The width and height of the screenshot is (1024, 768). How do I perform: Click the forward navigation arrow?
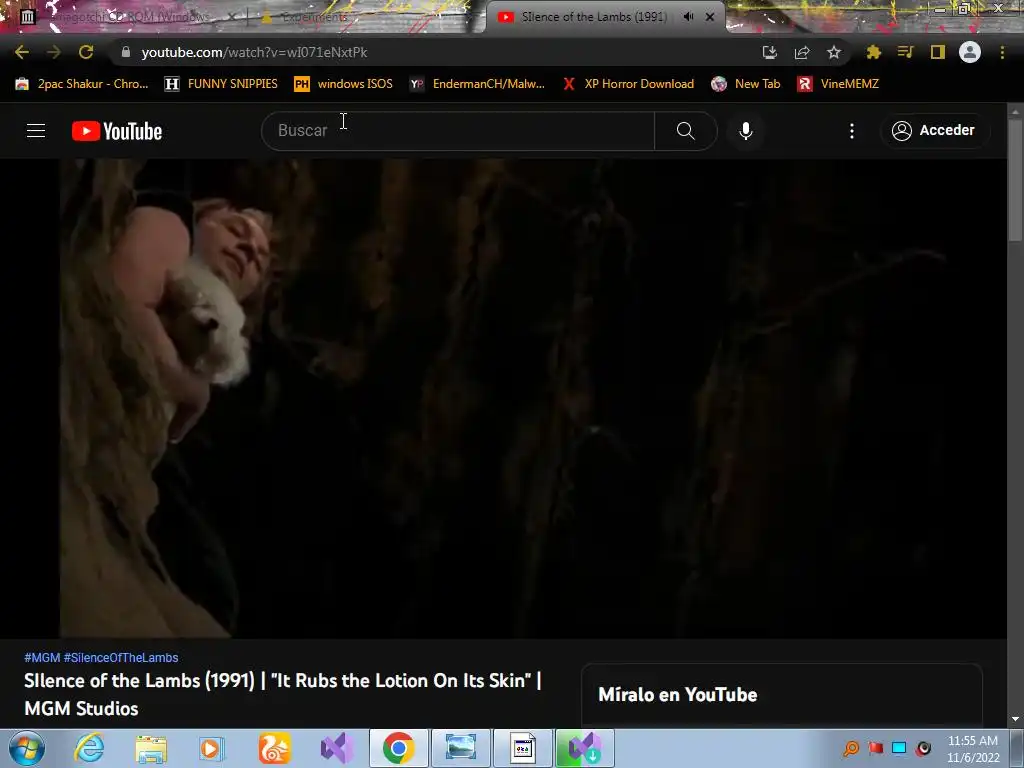(54, 52)
